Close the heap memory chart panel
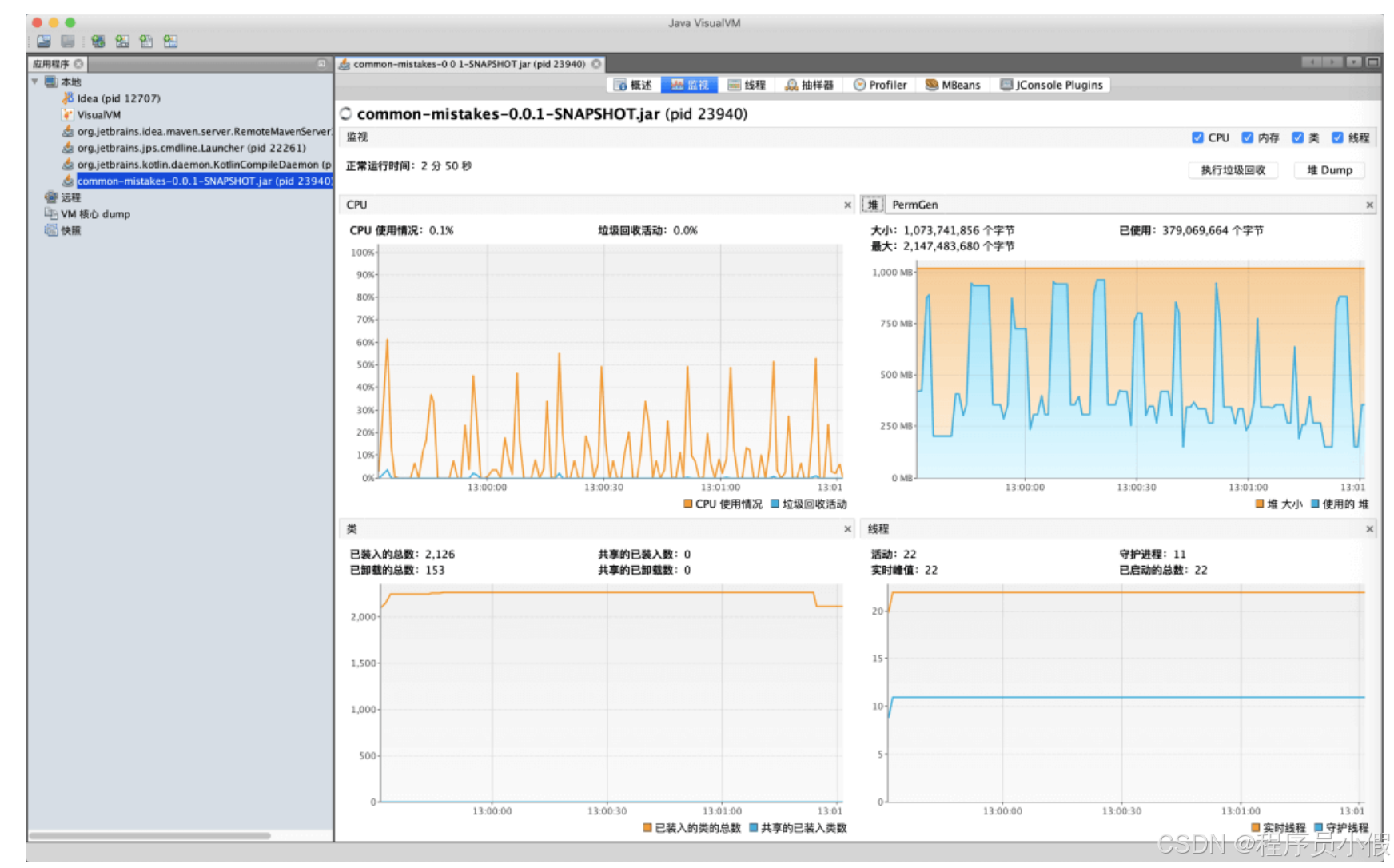Image resolution: width=1394 pixels, height=868 pixels. (x=1369, y=205)
